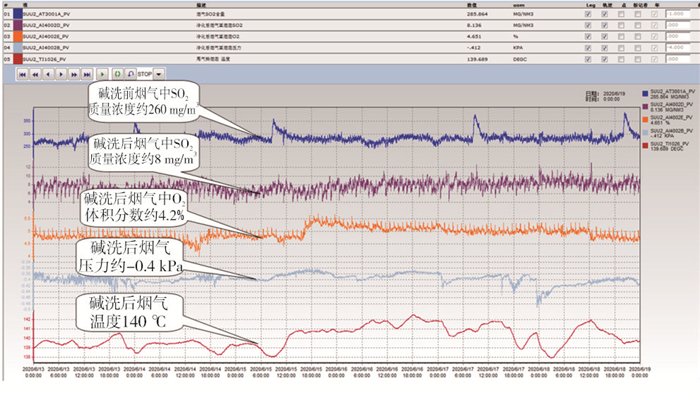Select the tag name in row 04
Image resolution: width=700 pixels, height=393 pixels.
(46, 48)
